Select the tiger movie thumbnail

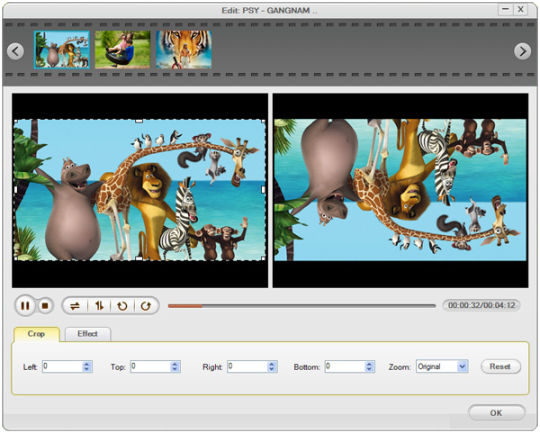click(184, 50)
